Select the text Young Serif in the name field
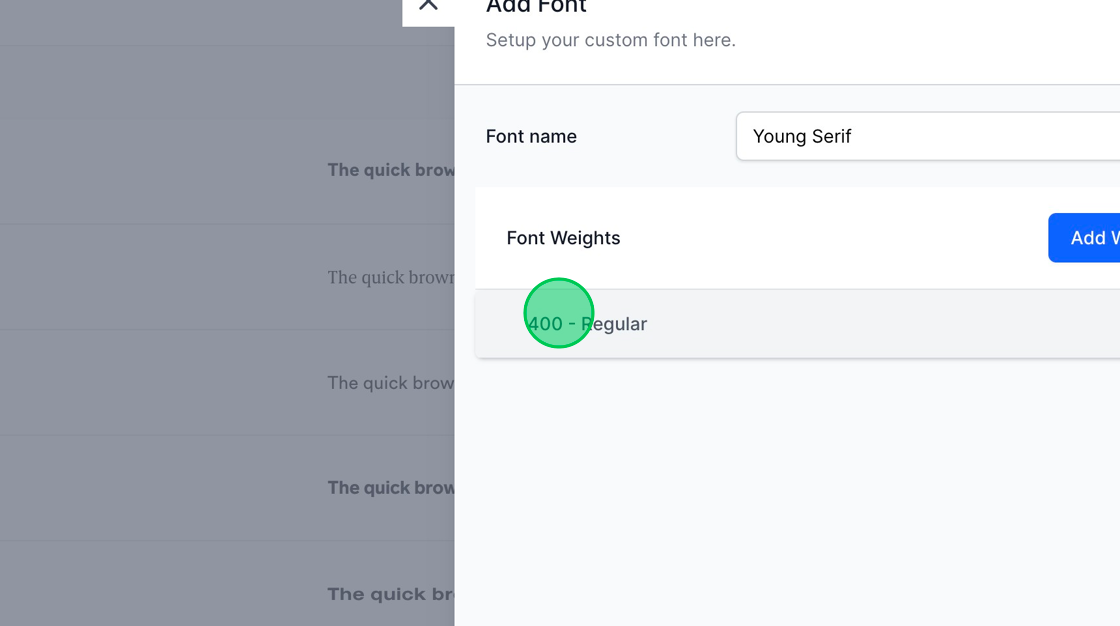This screenshot has height=626, width=1120. [801, 136]
